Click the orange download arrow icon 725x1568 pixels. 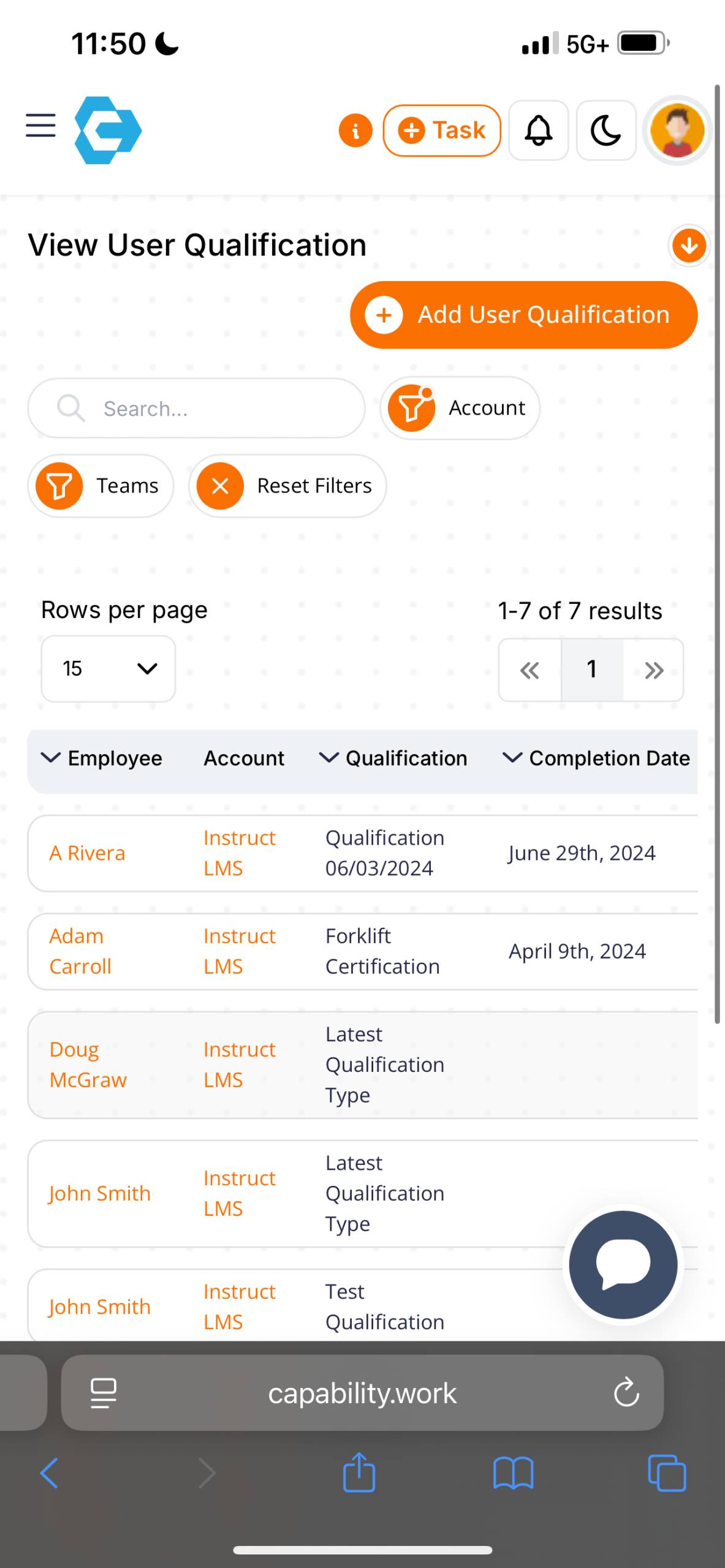tap(689, 246)
